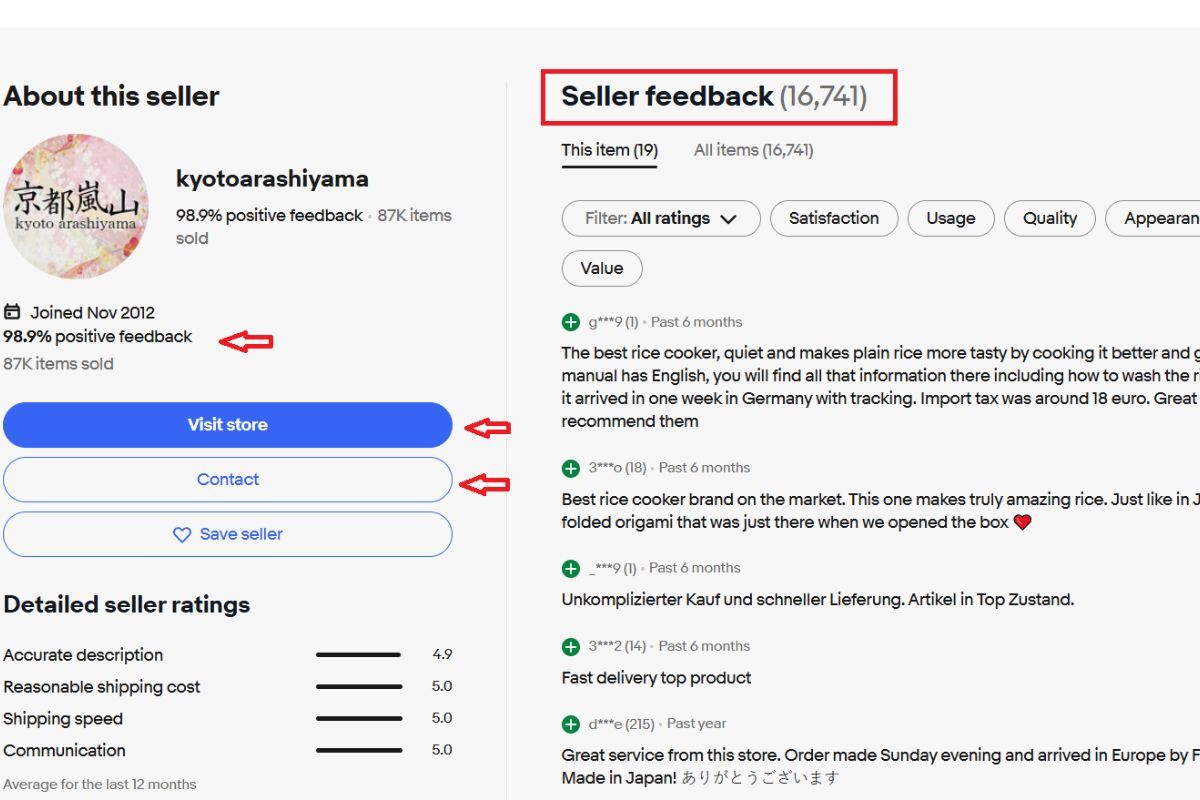Select the Satisfaction filter chip
This screenshot has height=800, width=1200.
coord(834,218)
